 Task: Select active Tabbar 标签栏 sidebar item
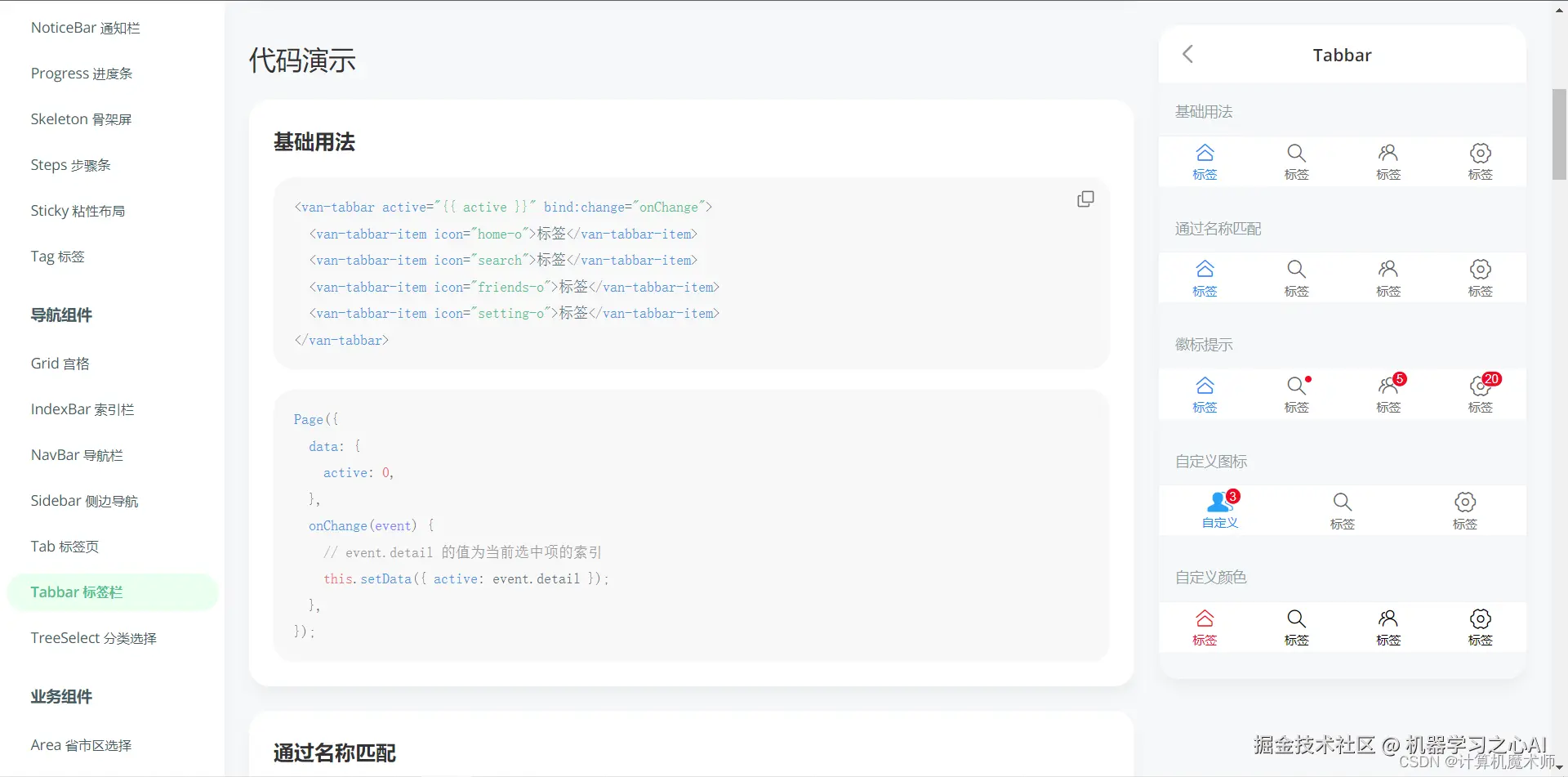113,592
